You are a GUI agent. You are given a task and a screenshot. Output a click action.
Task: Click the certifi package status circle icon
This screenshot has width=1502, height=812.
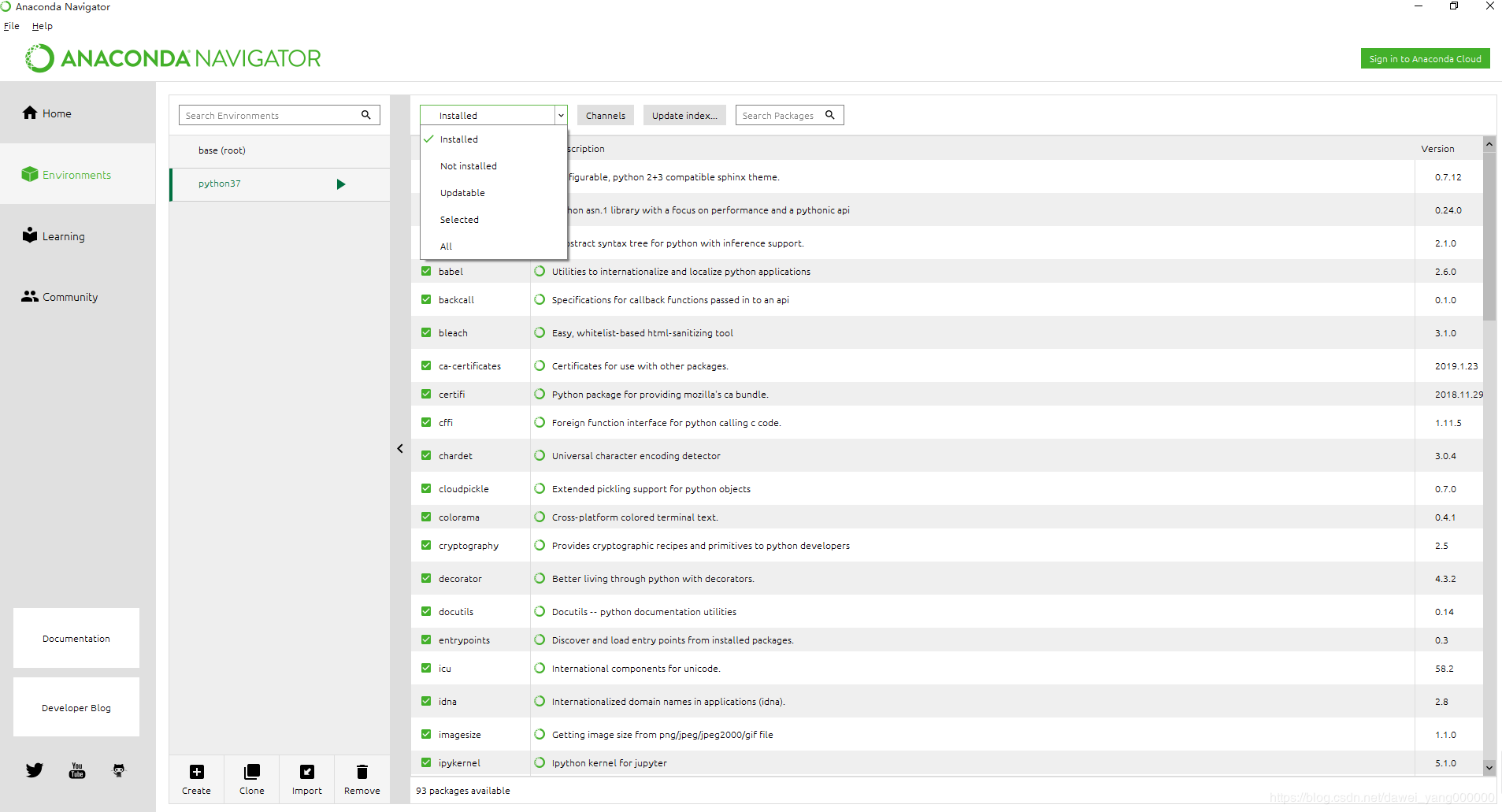coord(540,395)
